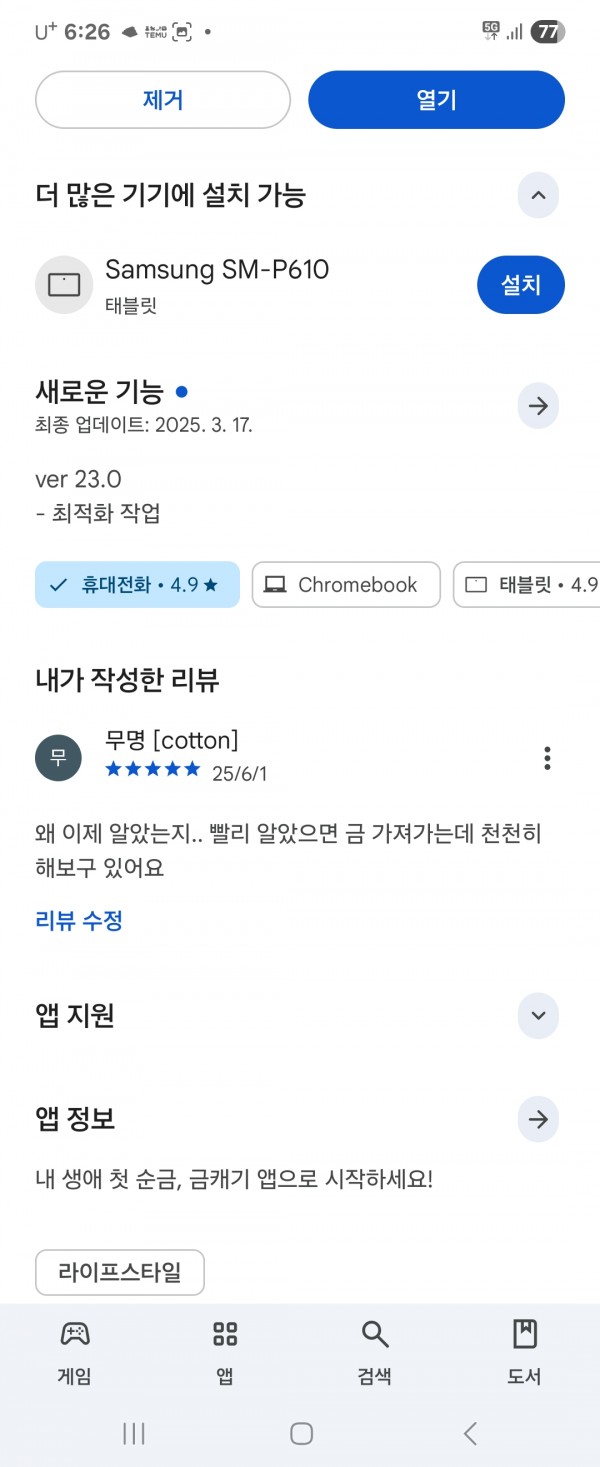Tap the 라이프스타일 category chip
Image resolution: width=600 pixels, height=1467 pixels.
pyautogui.click(x=120, y=1273)
